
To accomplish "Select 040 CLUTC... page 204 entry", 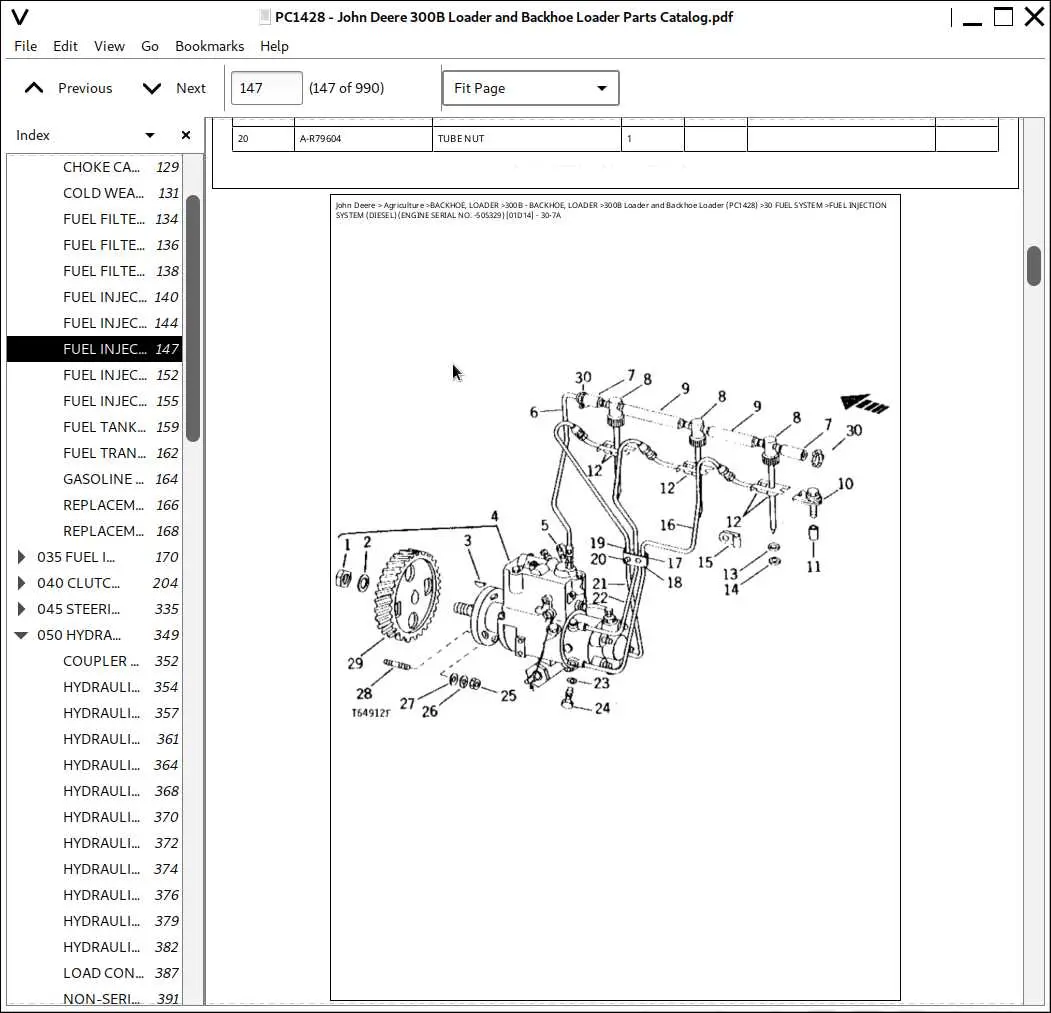I will point(95,583).
